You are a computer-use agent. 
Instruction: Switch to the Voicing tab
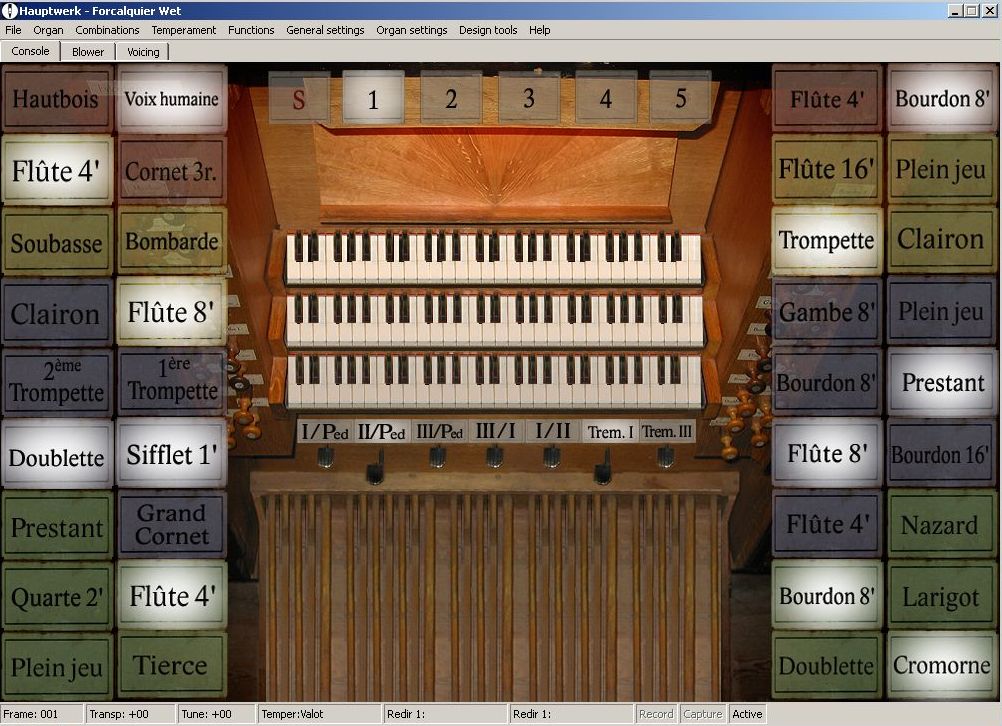pos(143,52)
